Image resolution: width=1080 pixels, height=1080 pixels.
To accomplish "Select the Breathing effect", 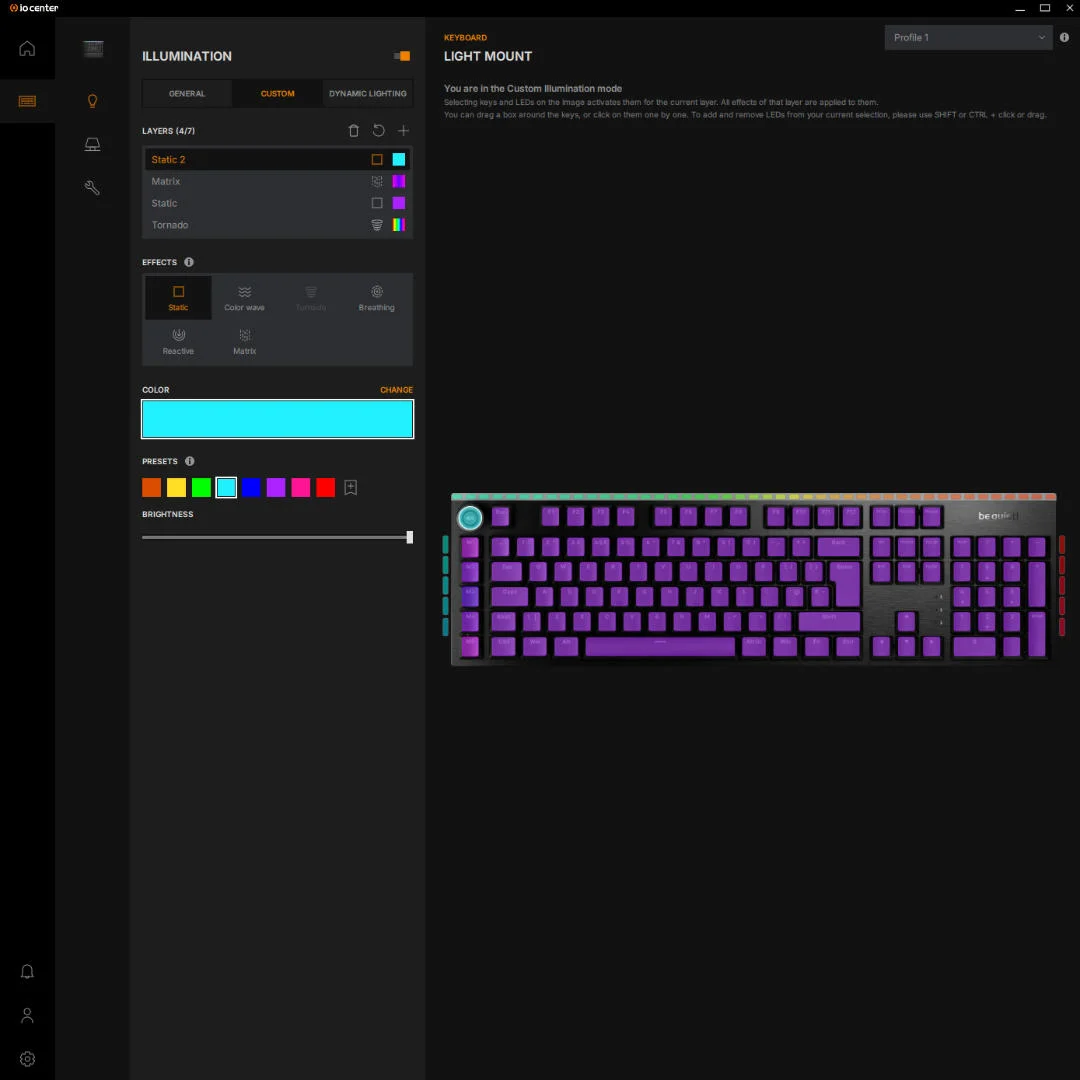I will (377, 298).
